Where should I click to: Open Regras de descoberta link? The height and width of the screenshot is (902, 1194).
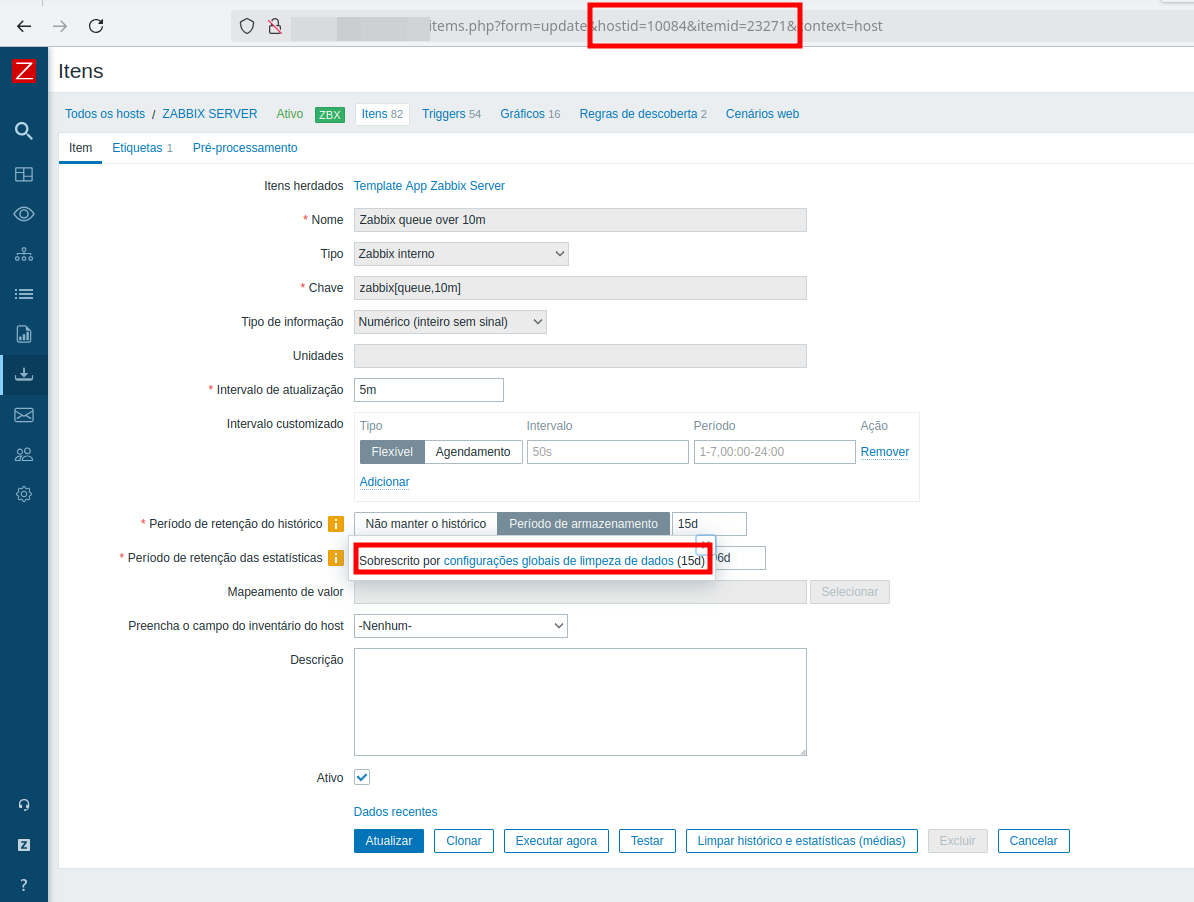643,113
